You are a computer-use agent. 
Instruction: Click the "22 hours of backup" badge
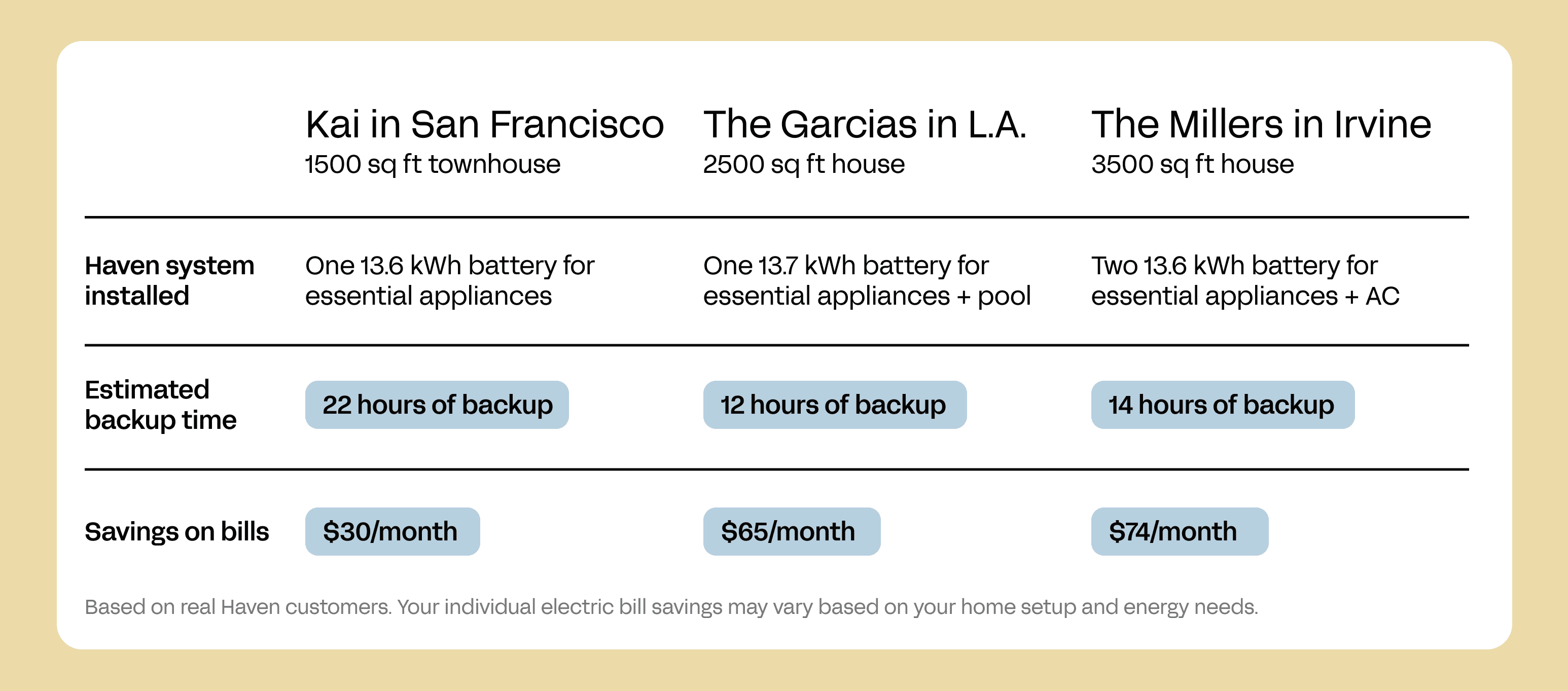click(x=437, y=405)
